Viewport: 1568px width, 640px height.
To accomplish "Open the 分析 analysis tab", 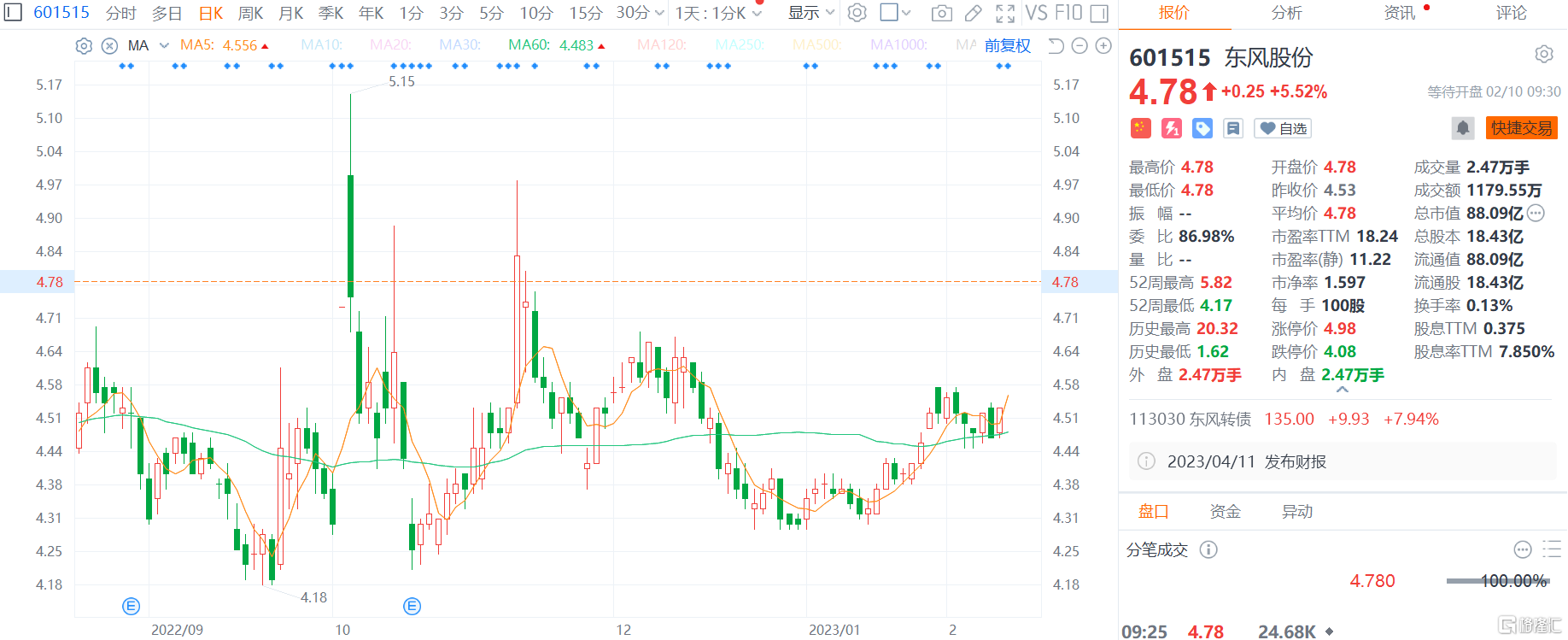I will click(1287, 13).
